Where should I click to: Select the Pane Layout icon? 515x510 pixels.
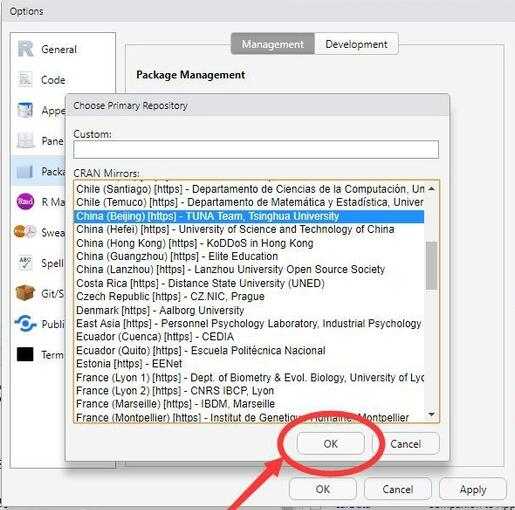click(x=26, y=141)
